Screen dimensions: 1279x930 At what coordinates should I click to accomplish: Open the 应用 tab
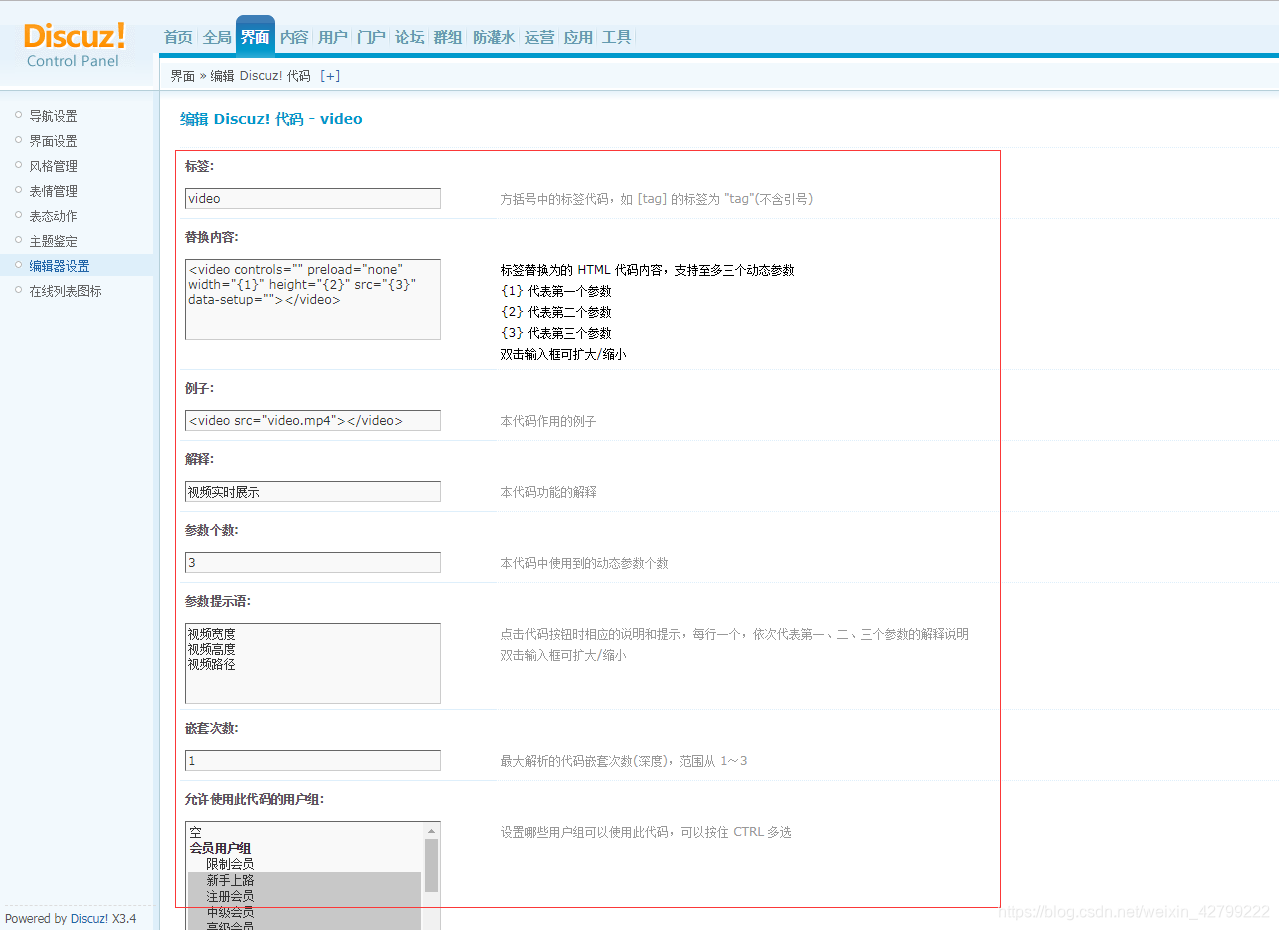pyautogui.click(x=578, y=37)
